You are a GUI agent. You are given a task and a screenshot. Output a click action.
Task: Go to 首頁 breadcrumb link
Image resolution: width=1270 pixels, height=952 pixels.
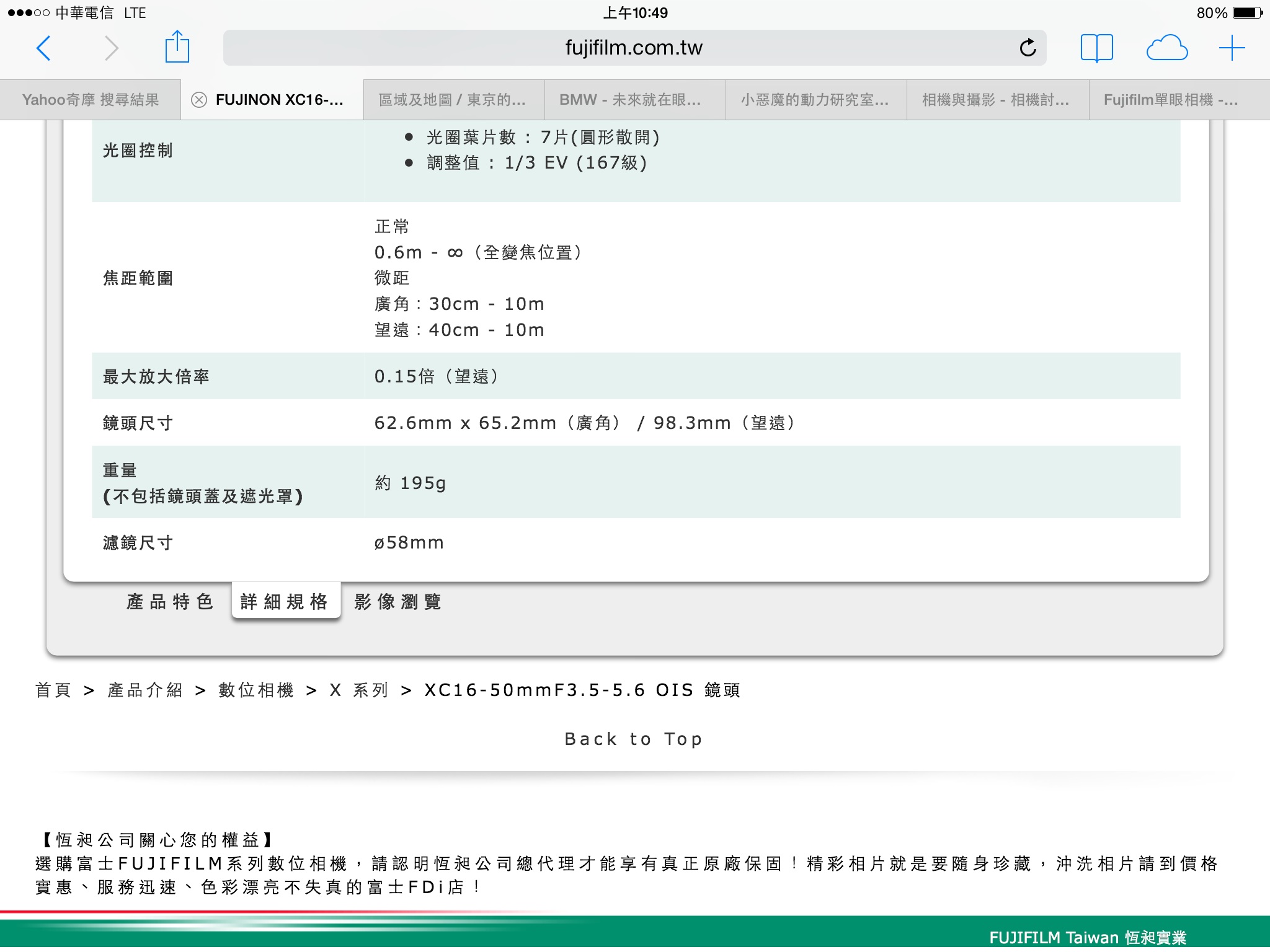pyautogui.click(x=53, y=690)
